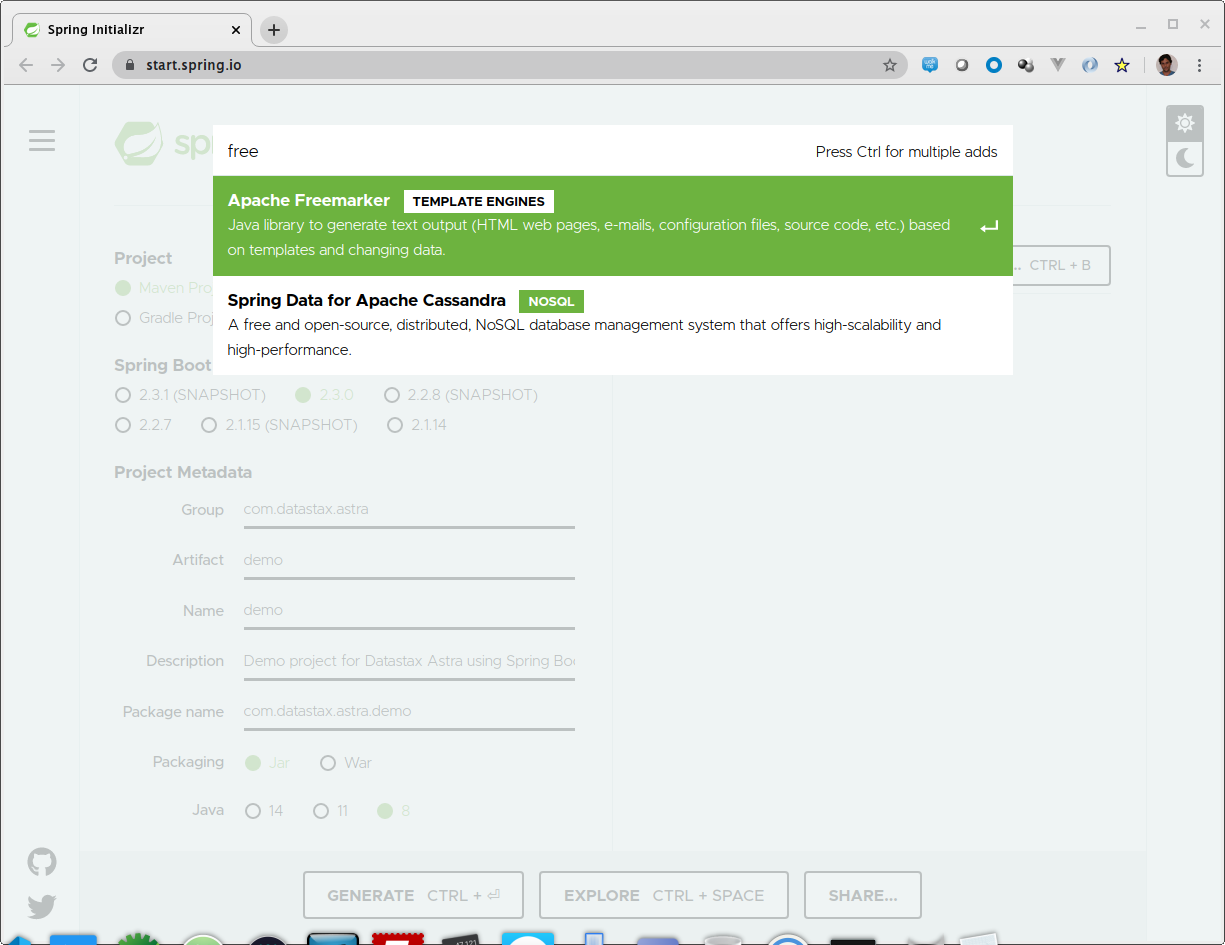The height and width of the screenshot is (945, 1225).
Task: Choose Spring Boot 2.2.7
Action: point(123,425)
